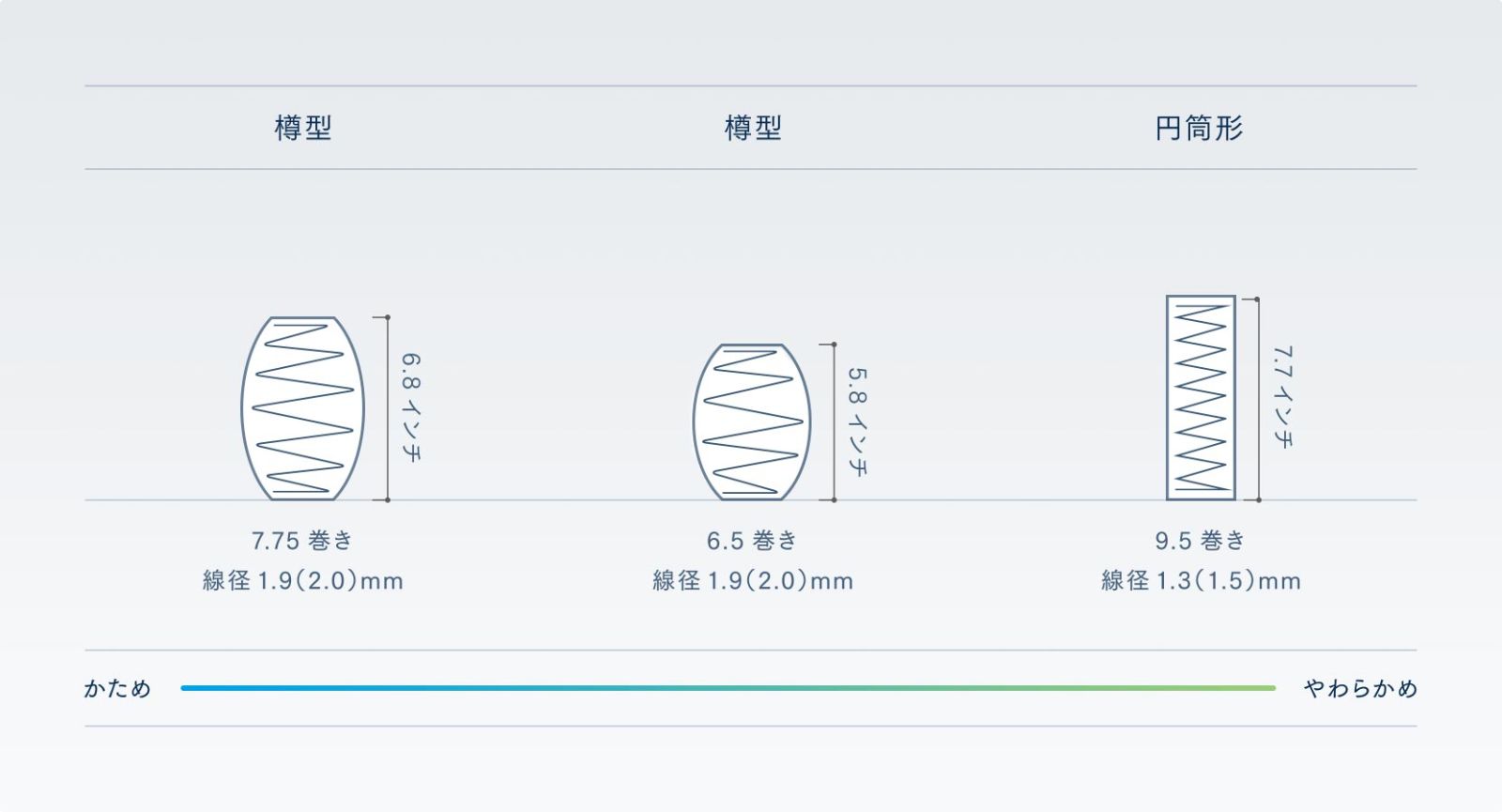Screen dimensions: 1502x812
Task: Click the middle of the firmness gradient bar
Action: click(x=728, y=688)
